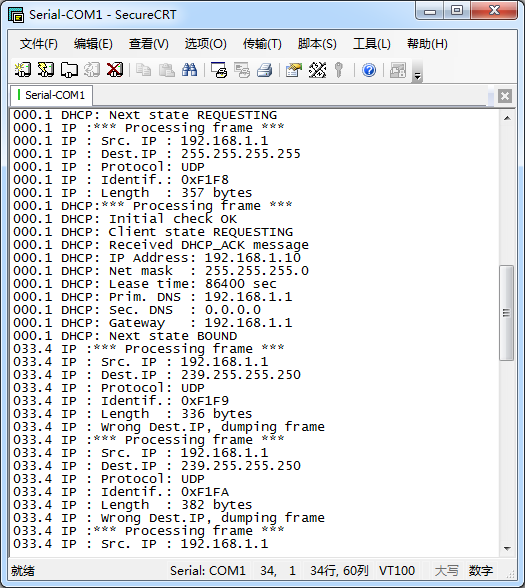This screenshot has width=525, height=588.
Task: Click the Reconnect toolbar icon
Action: click(92, 70)
